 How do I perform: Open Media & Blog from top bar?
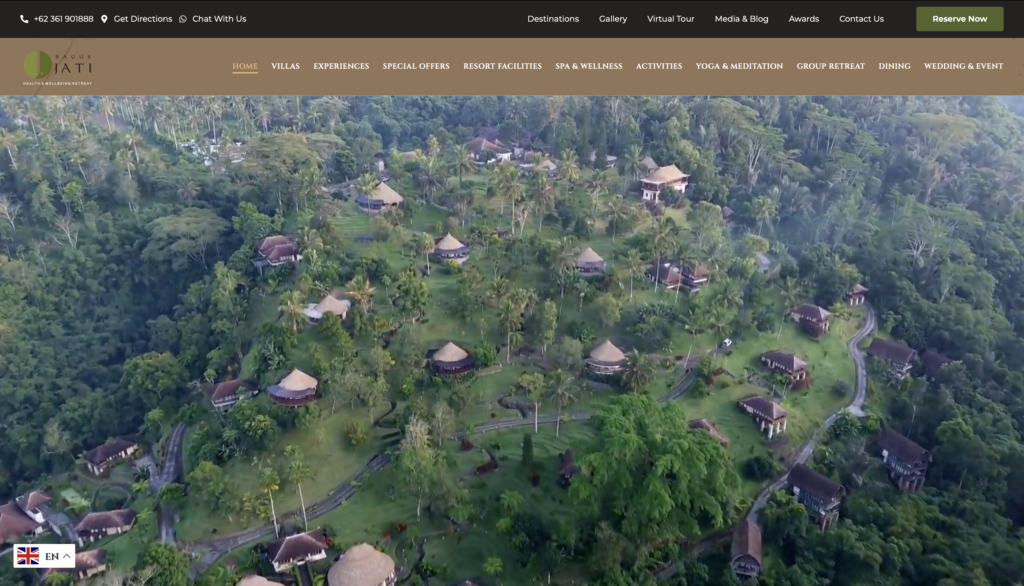click(741, 19)
